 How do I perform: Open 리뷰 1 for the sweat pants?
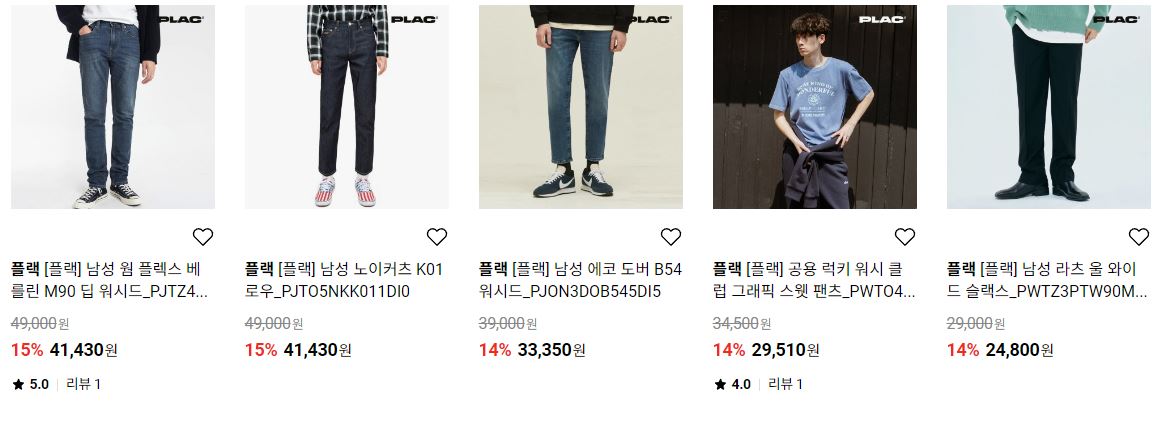(x=785, y=384)
